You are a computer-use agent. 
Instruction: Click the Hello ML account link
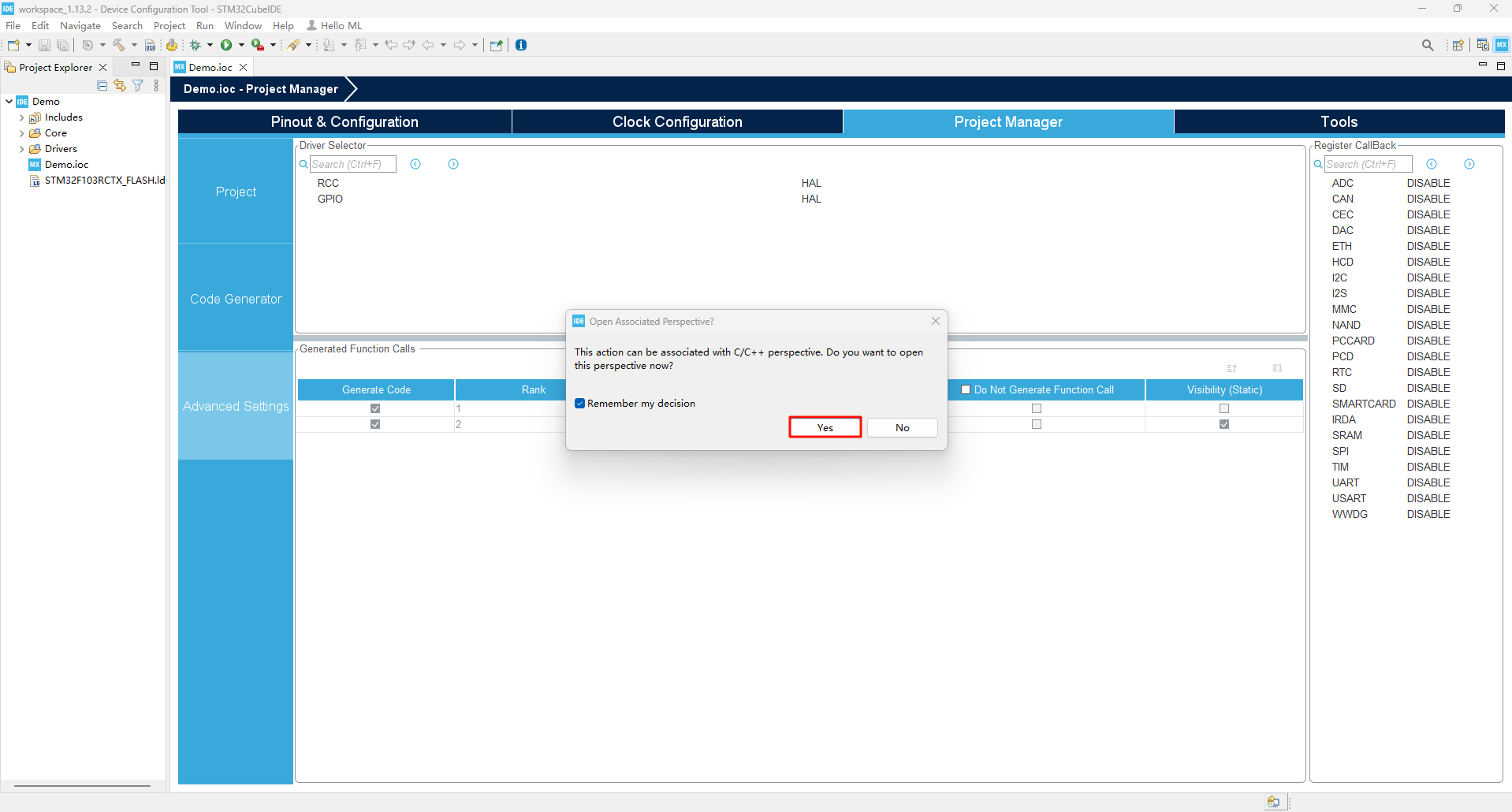334,26
